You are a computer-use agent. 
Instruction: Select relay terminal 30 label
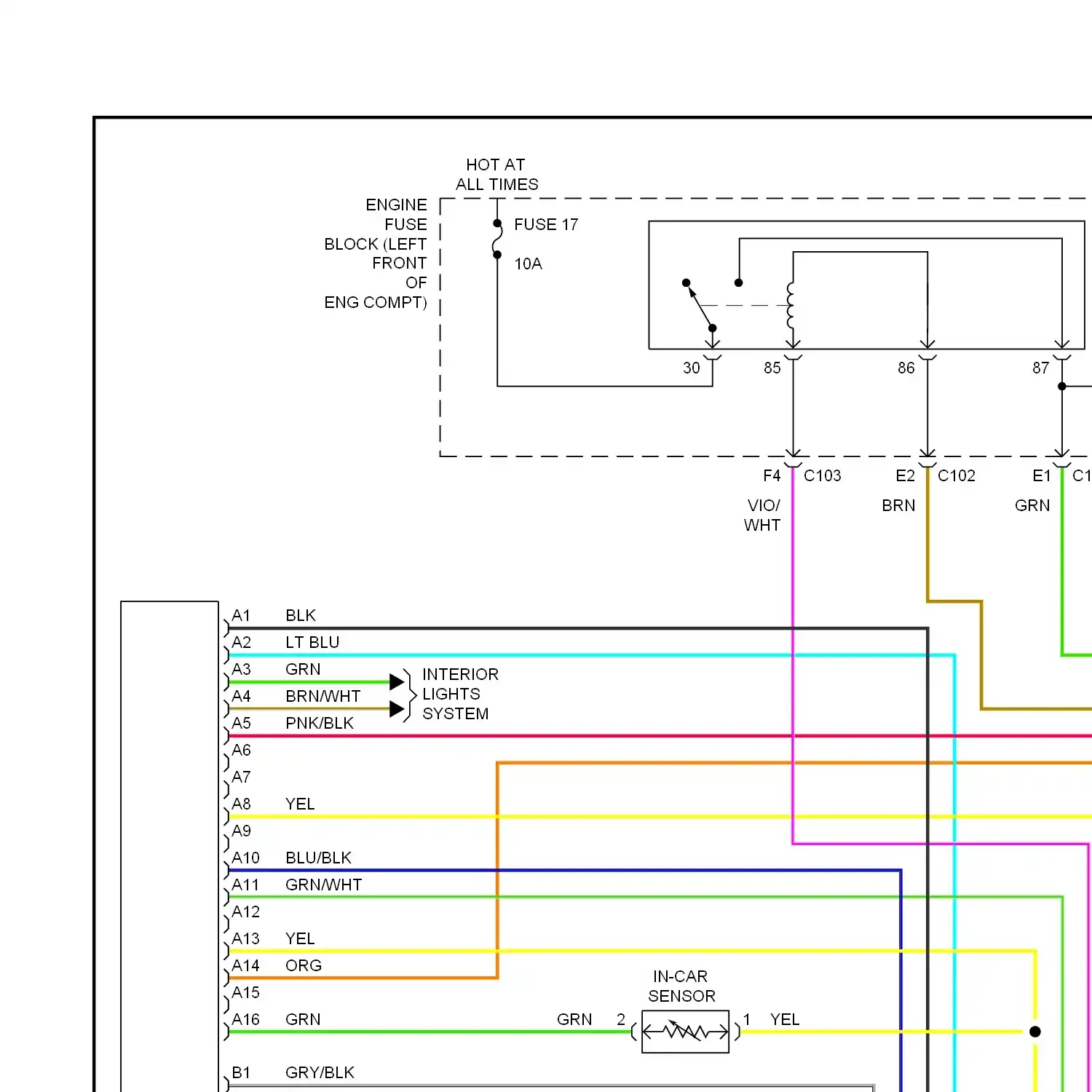(x=692, y=368)
